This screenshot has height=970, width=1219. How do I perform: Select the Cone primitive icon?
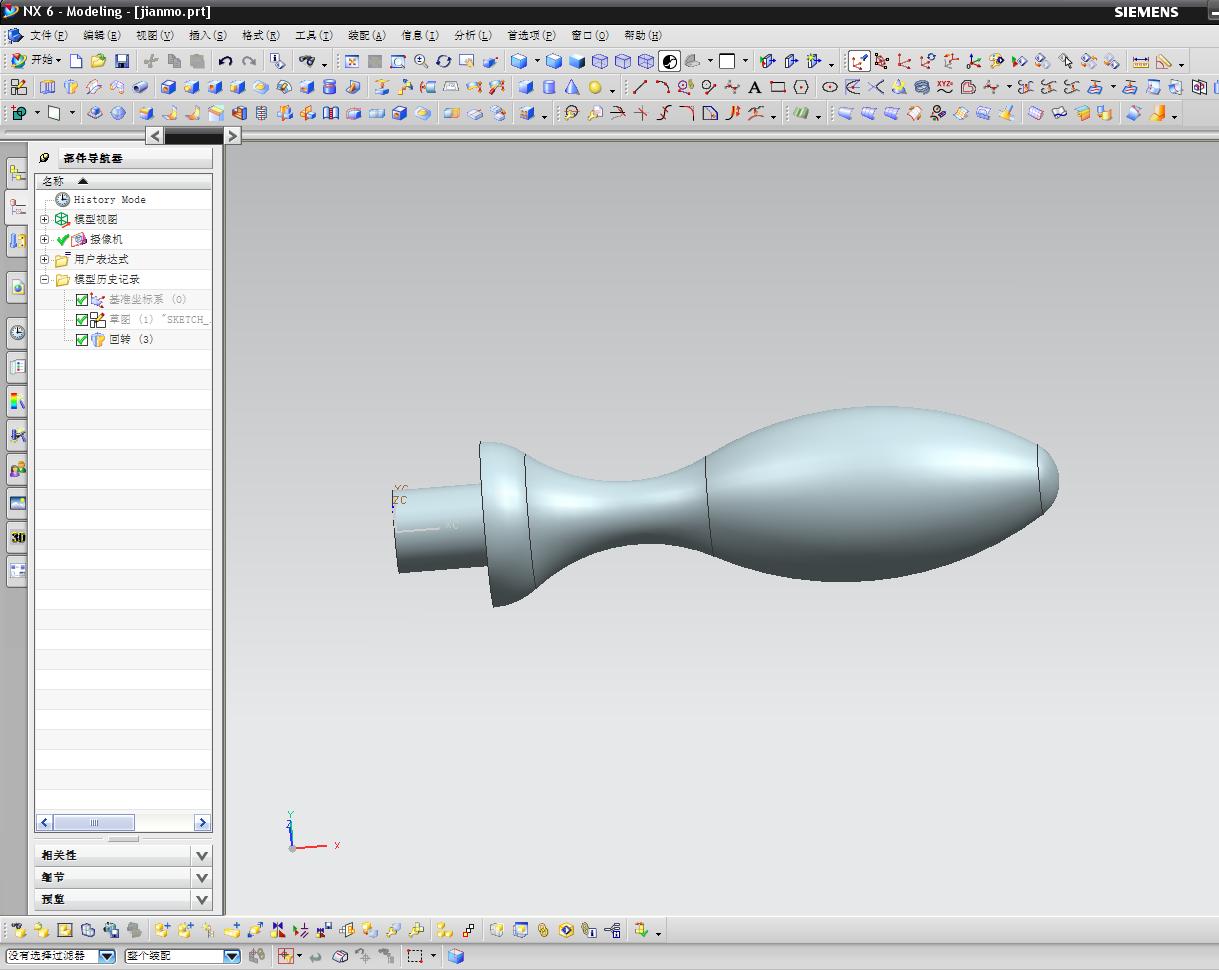pos(572,87)
